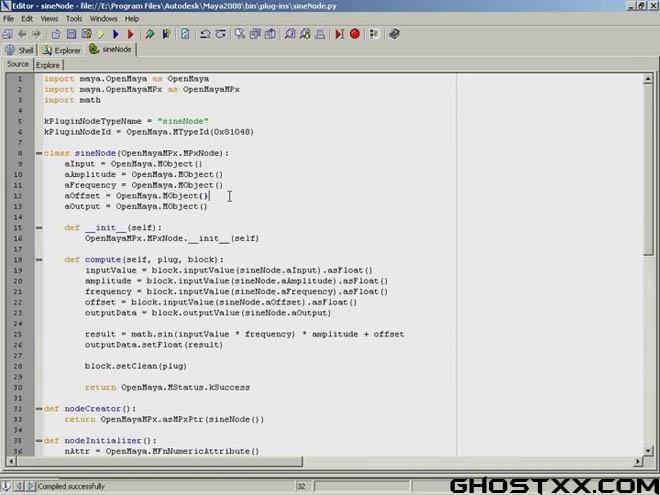Click the horizontal scrollbar right arrow

point(638,462)
